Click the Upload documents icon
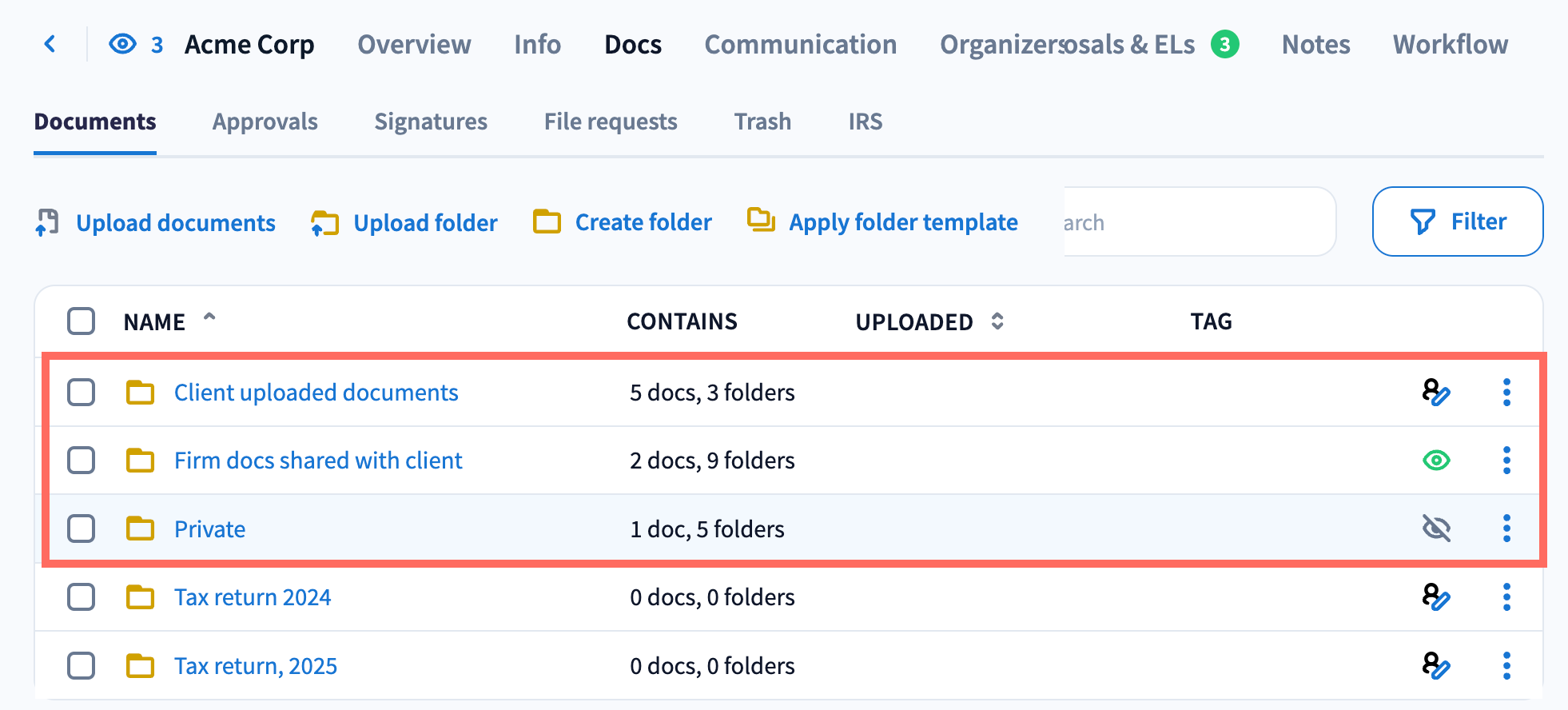The width and height of the screenshot is (1568, 710). pos(47,222)
